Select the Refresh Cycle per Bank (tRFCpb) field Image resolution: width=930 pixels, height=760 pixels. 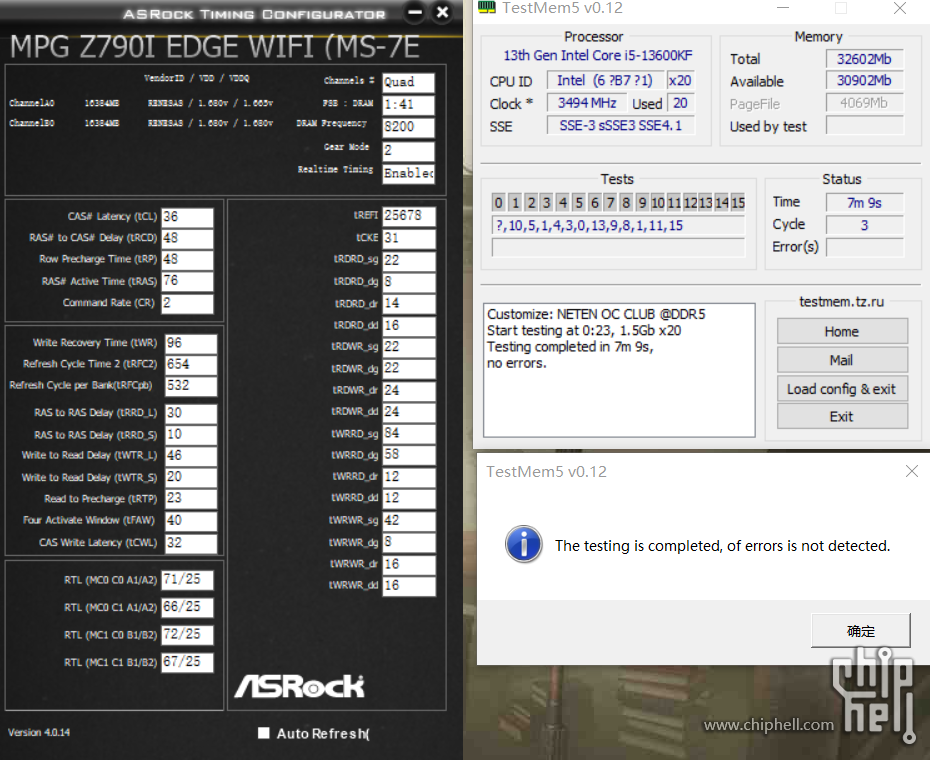(x=191, y=386)
